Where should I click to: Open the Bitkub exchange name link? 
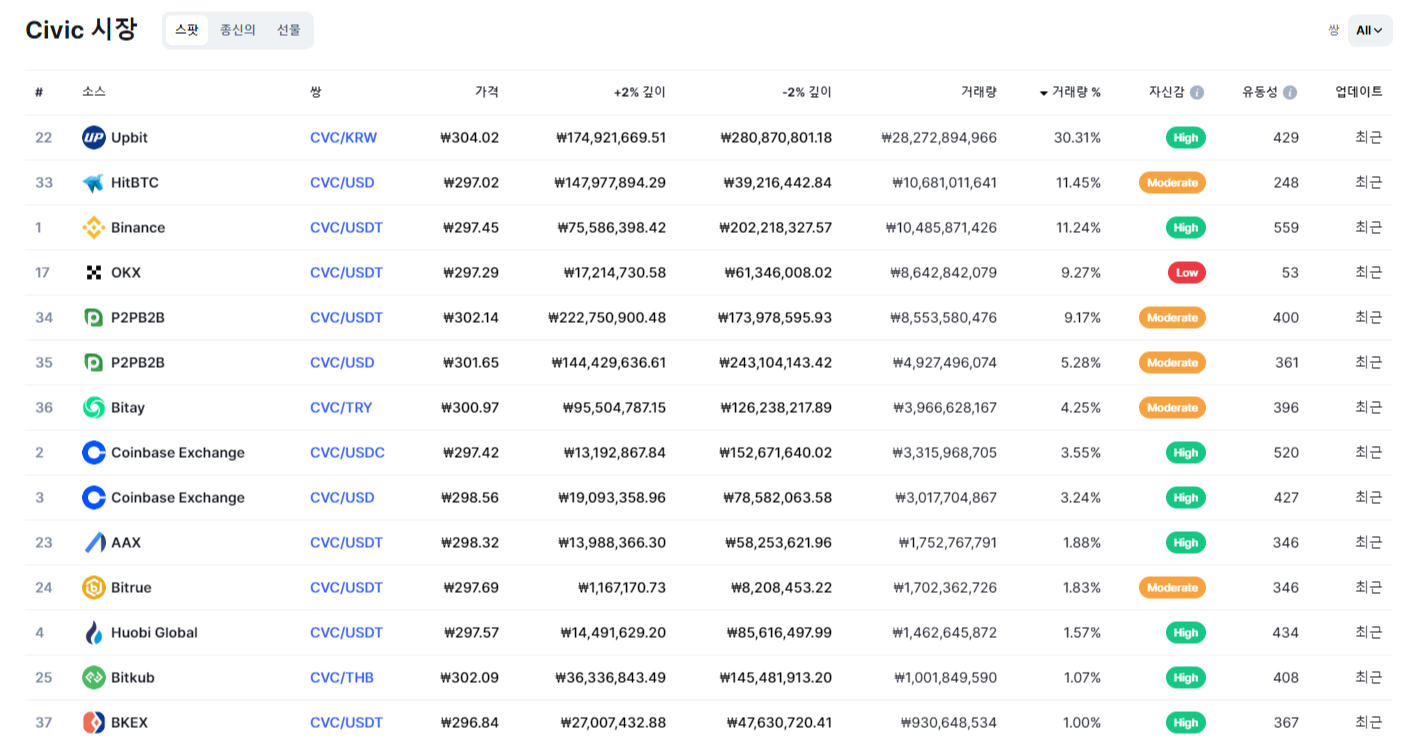tap(133, 678)
